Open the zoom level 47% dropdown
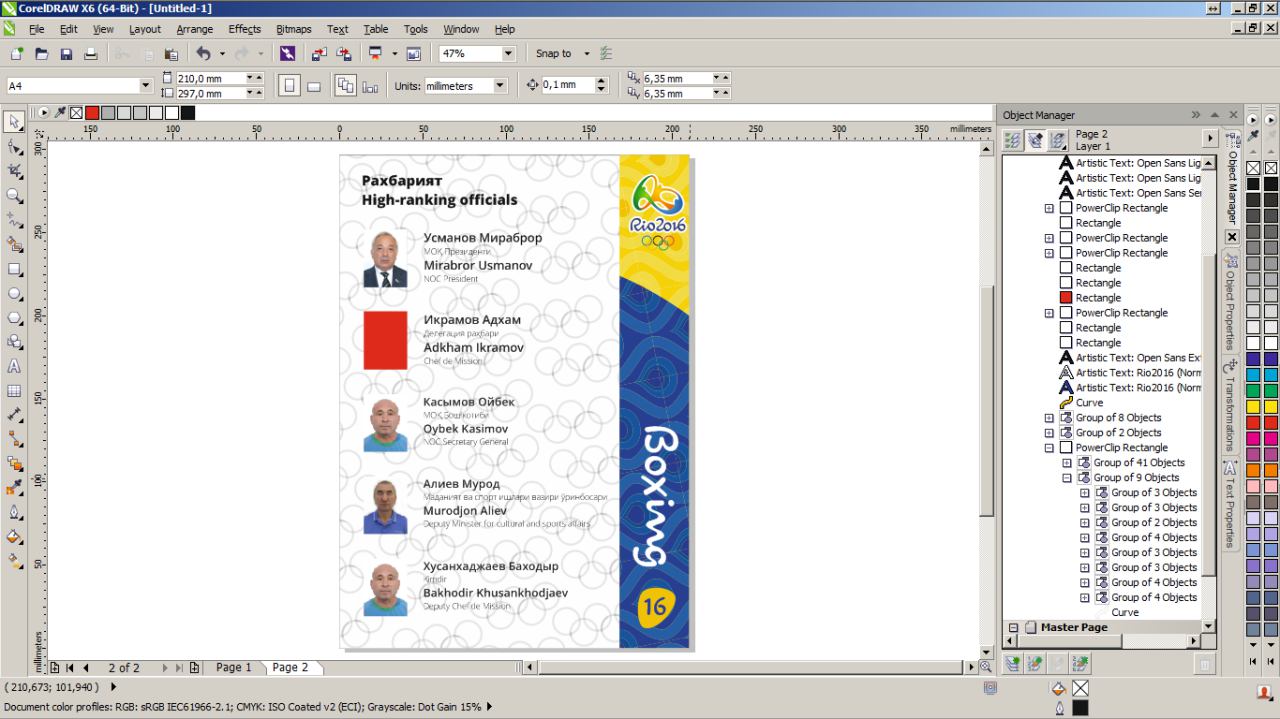This screenshot has height=719, width=1280. click(508, 53)
